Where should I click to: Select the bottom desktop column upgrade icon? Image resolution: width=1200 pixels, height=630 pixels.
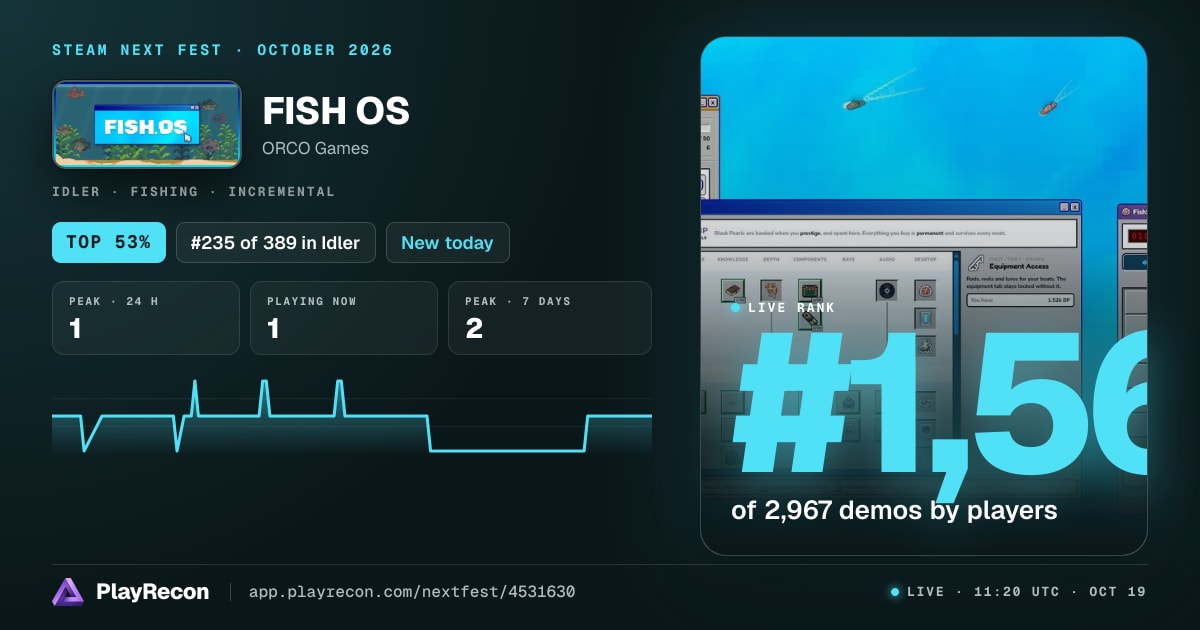(x=925, y=346)
